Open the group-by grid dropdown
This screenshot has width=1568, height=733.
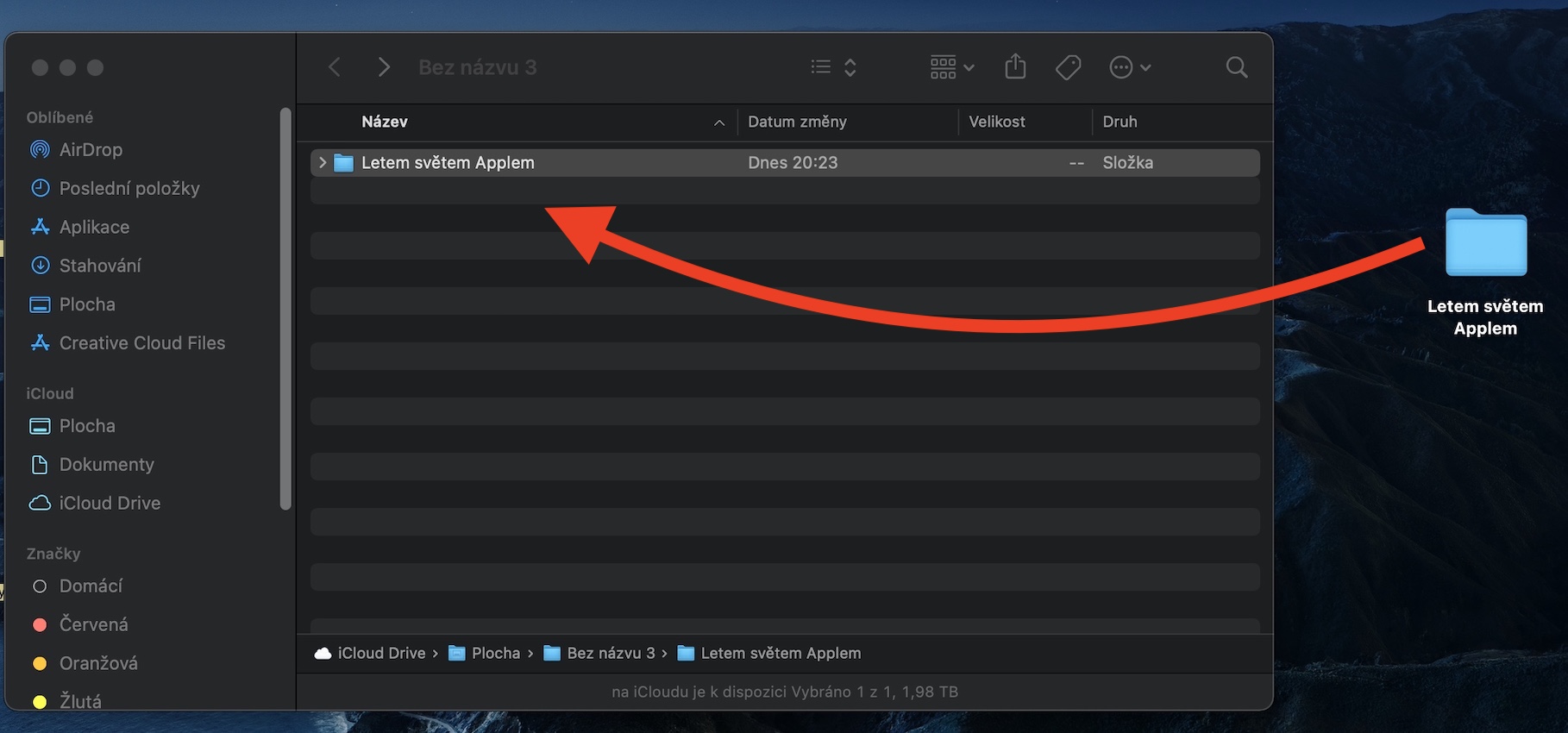click(952, 67)
